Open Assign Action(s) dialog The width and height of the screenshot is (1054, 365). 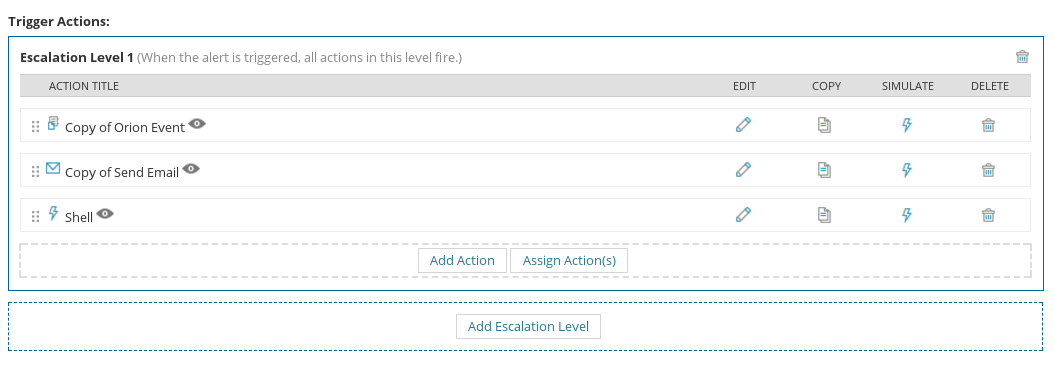pos(569,260)
